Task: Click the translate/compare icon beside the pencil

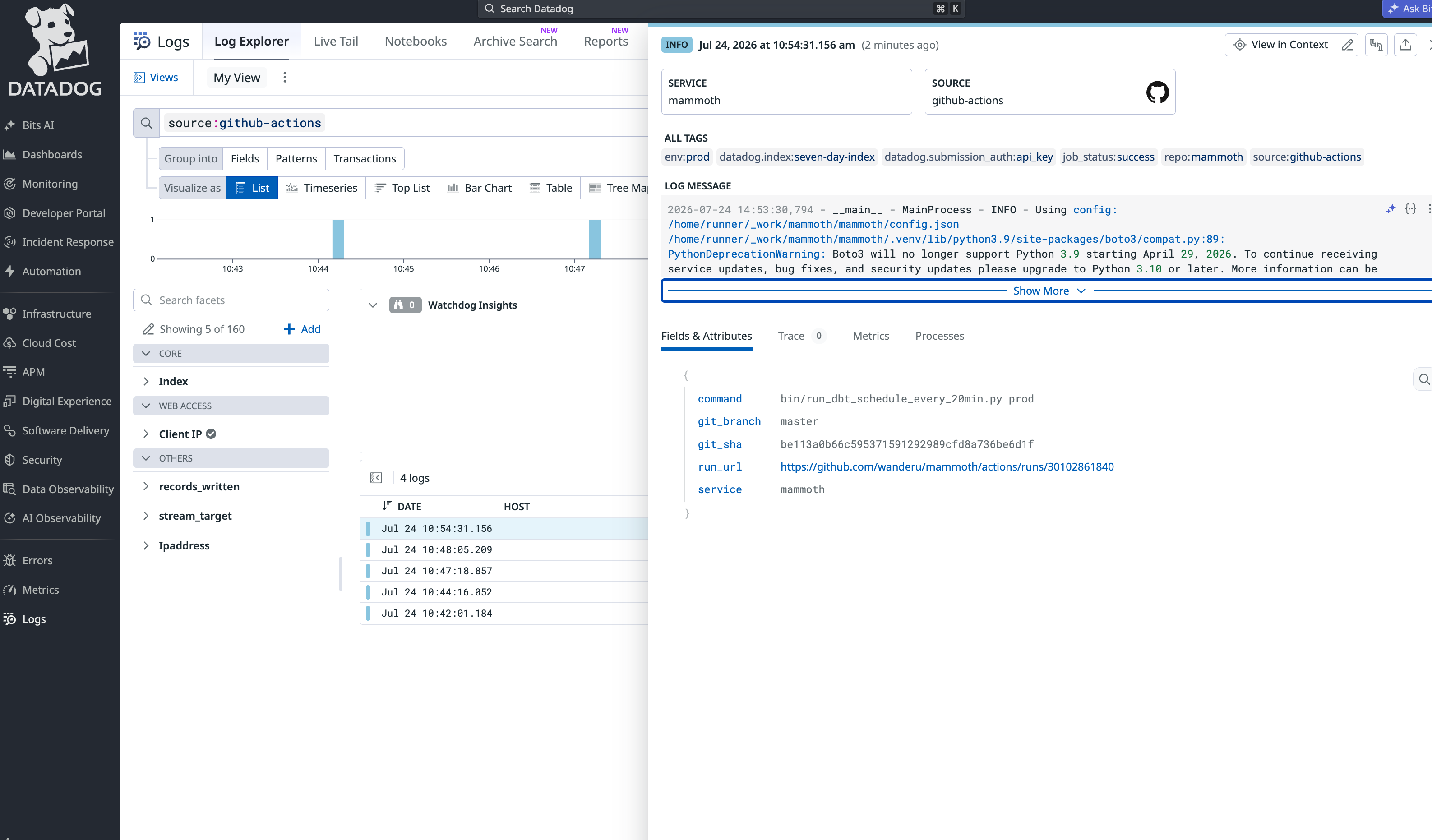Action: pyautogui.click(x=1377, y=45)
